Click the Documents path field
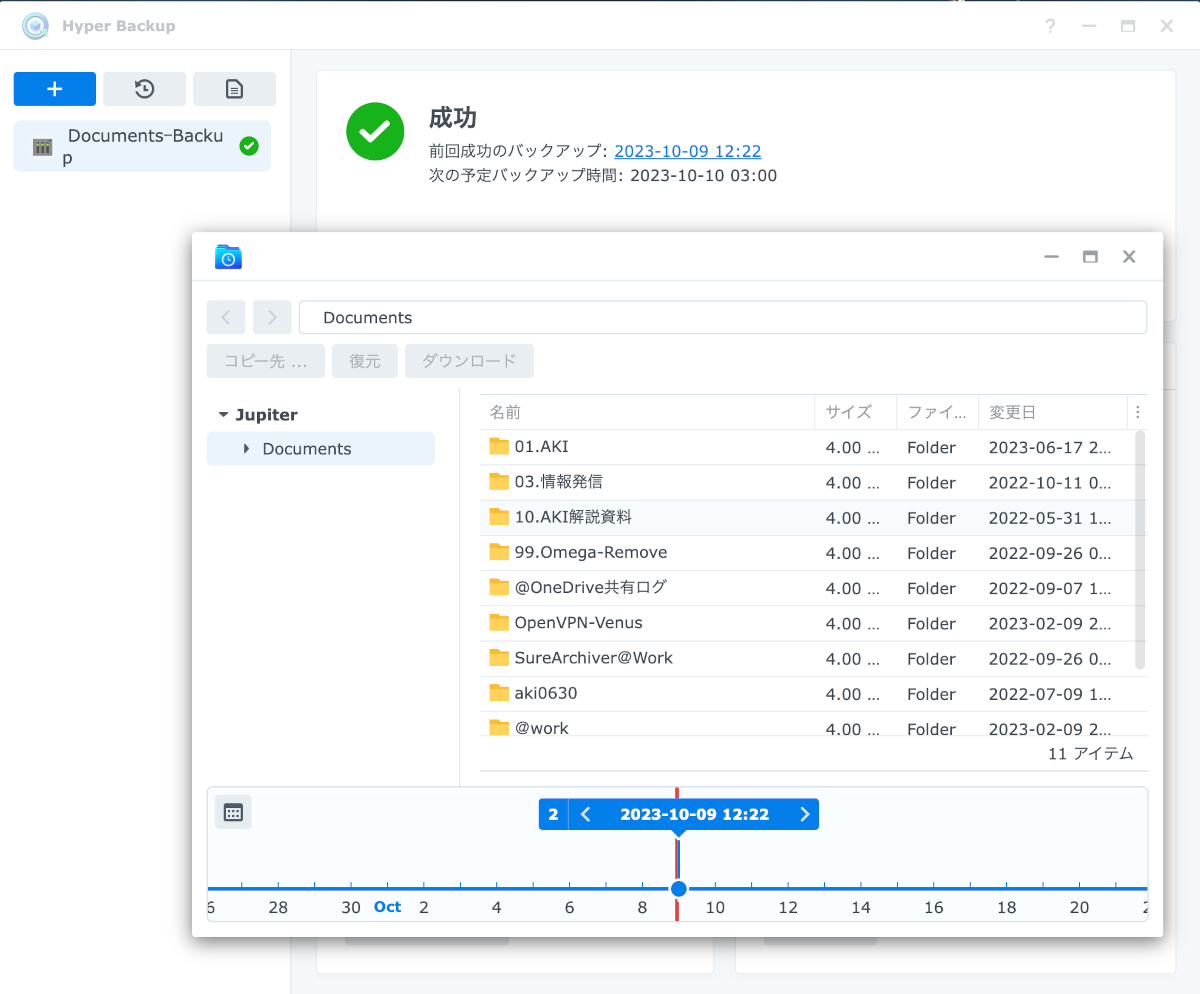Image resolution: width=1200 pixels, height=994 pixels. 723,318
